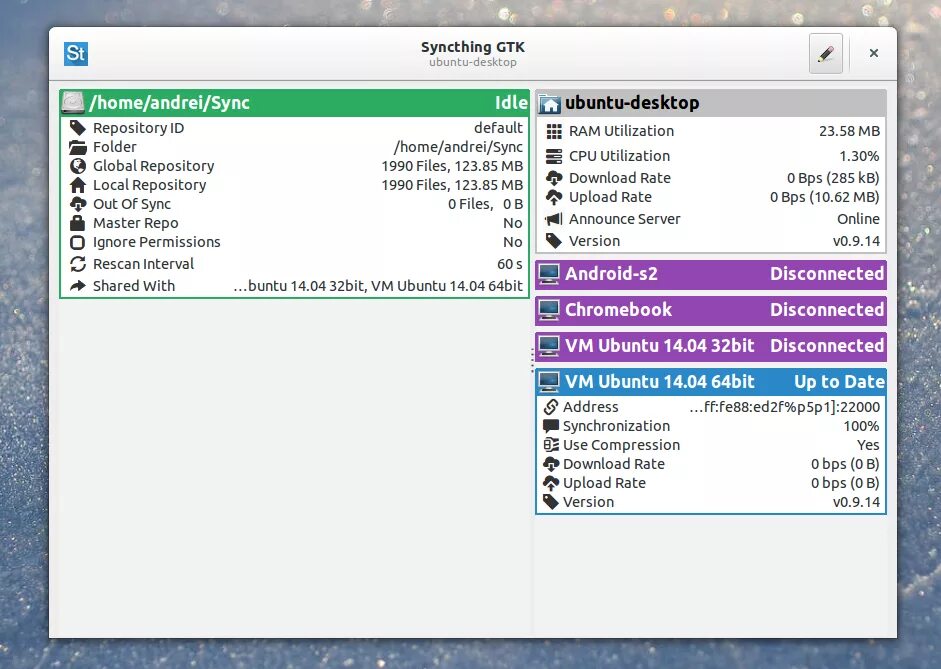Click the Shared With device list text
The width and height of the screenshot is (941, 669).
[378, 286]
